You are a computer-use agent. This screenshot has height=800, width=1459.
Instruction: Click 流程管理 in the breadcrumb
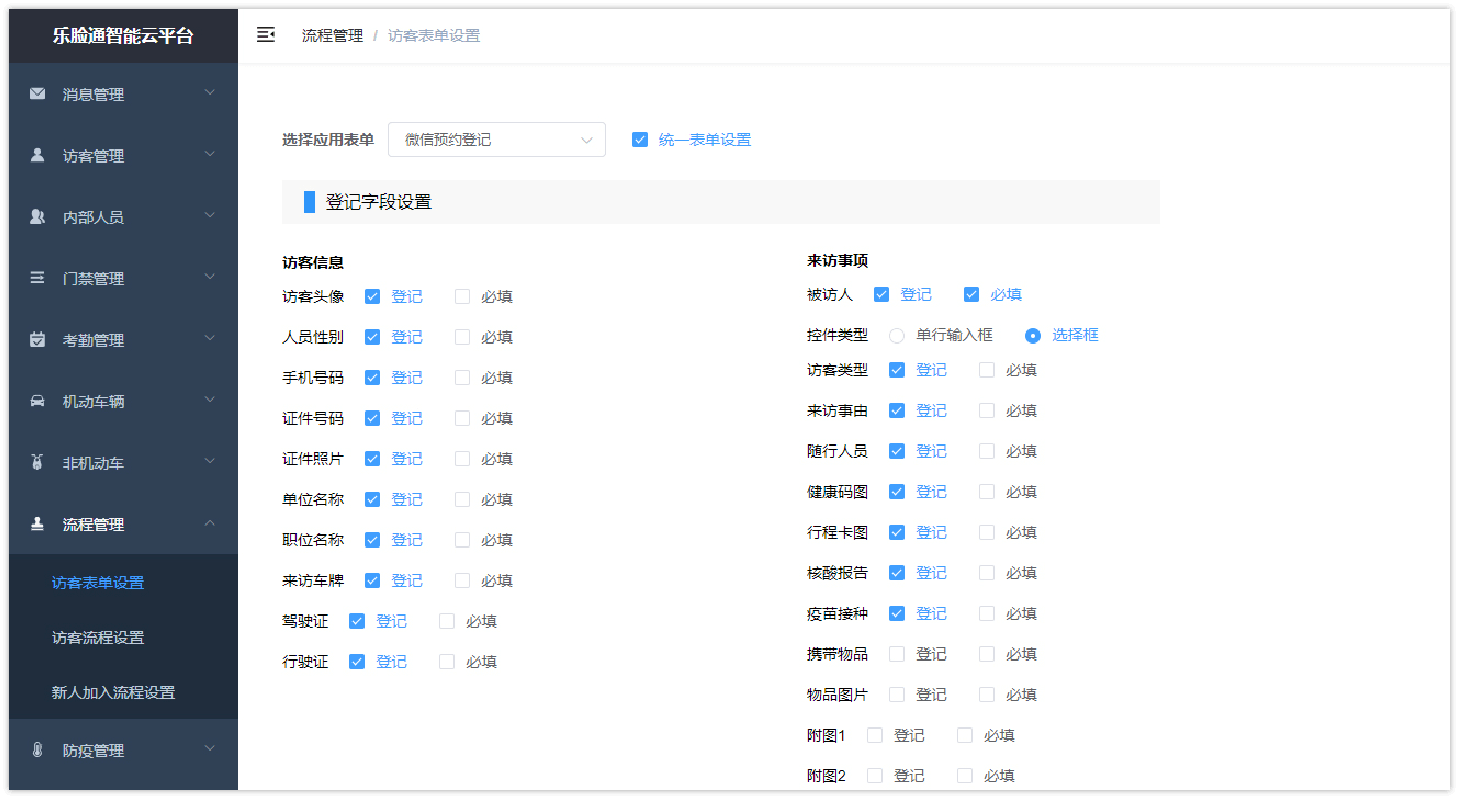point(332,34)
